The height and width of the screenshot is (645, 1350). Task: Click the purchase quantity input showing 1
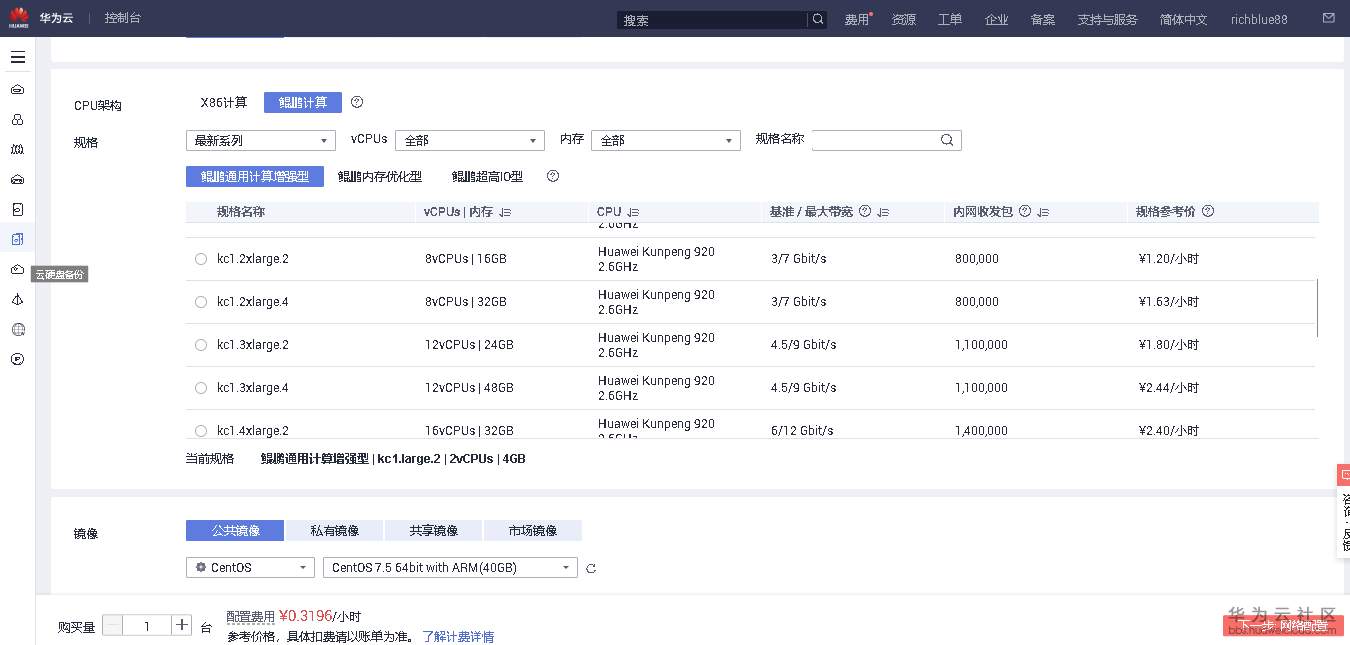[x=147, y=626]
